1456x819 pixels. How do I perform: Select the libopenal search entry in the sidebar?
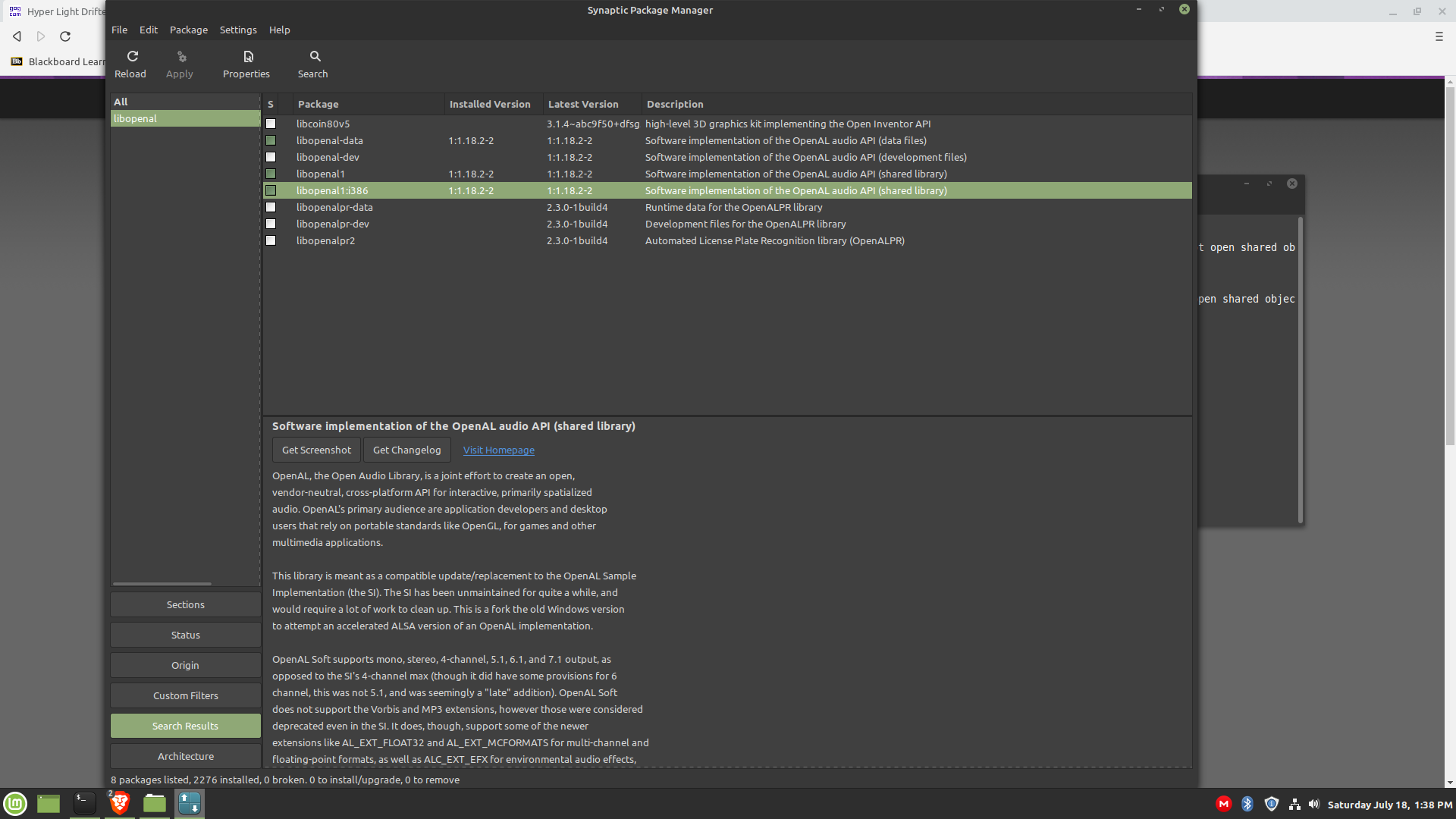click(x=185, y=118)
